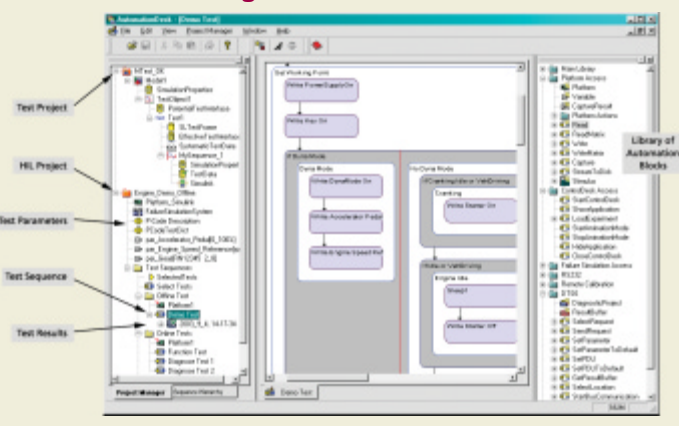Click the Cut scissors toolbar icon
This screenshot has height=426, width=679.
pos(164,45)
